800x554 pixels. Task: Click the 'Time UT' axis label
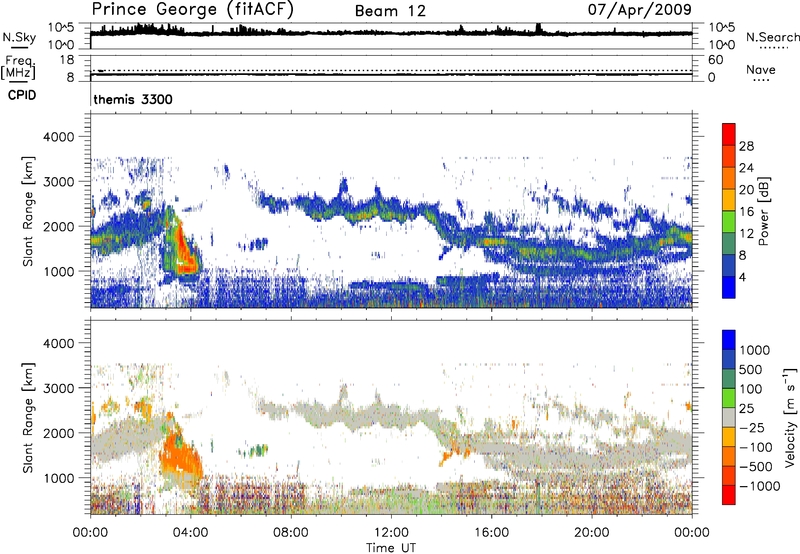point(391,548)
